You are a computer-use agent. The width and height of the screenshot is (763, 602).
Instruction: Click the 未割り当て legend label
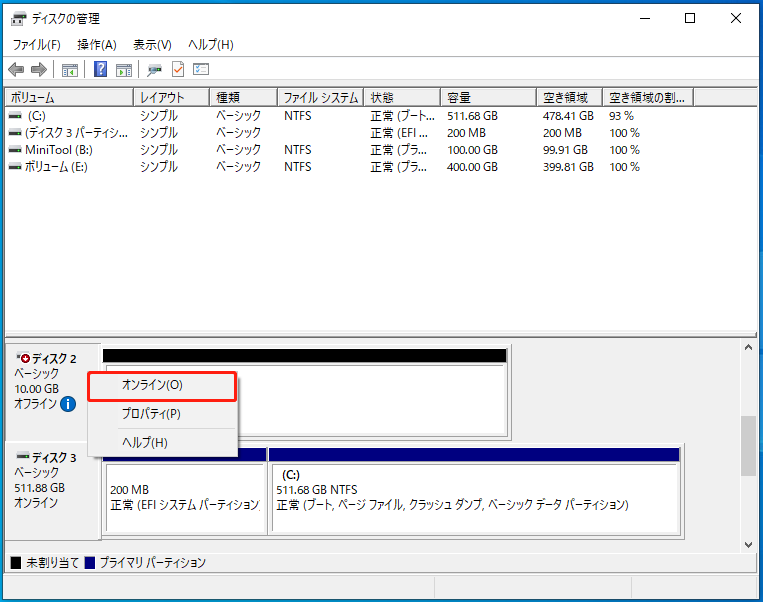click(x=53, y=563)
